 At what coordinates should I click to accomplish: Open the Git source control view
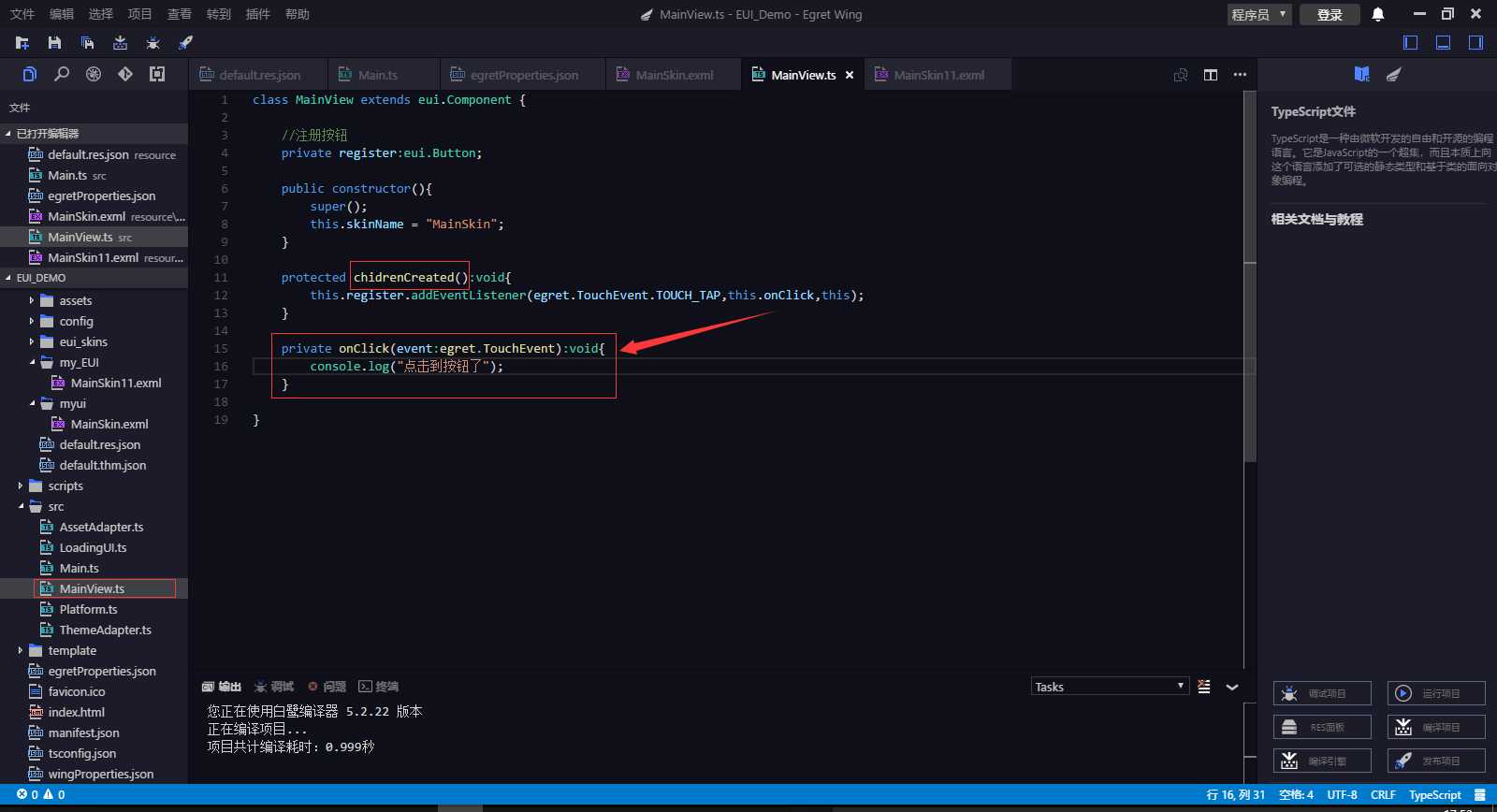pos(125,74)
